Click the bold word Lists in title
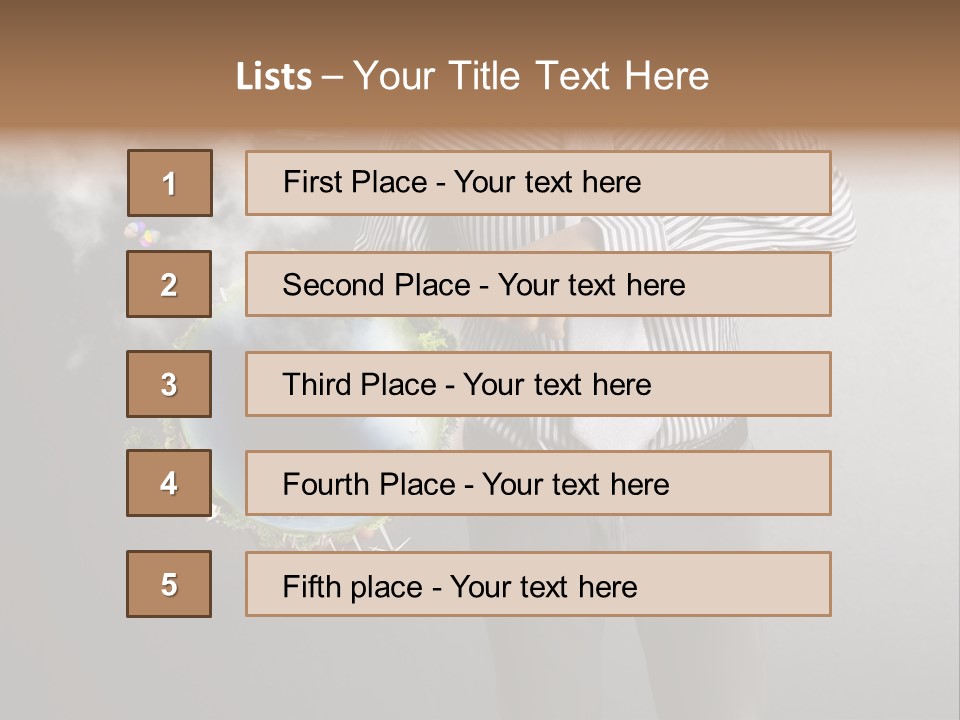Image resolution: width=960 pixels, height=720 pixels. (274, 76)
